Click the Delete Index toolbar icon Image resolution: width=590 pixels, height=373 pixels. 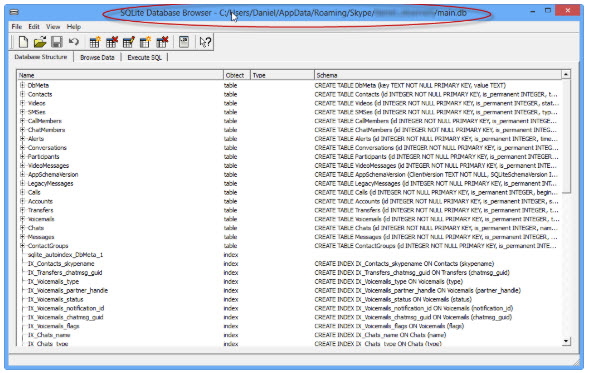click(x=162, y=42)
